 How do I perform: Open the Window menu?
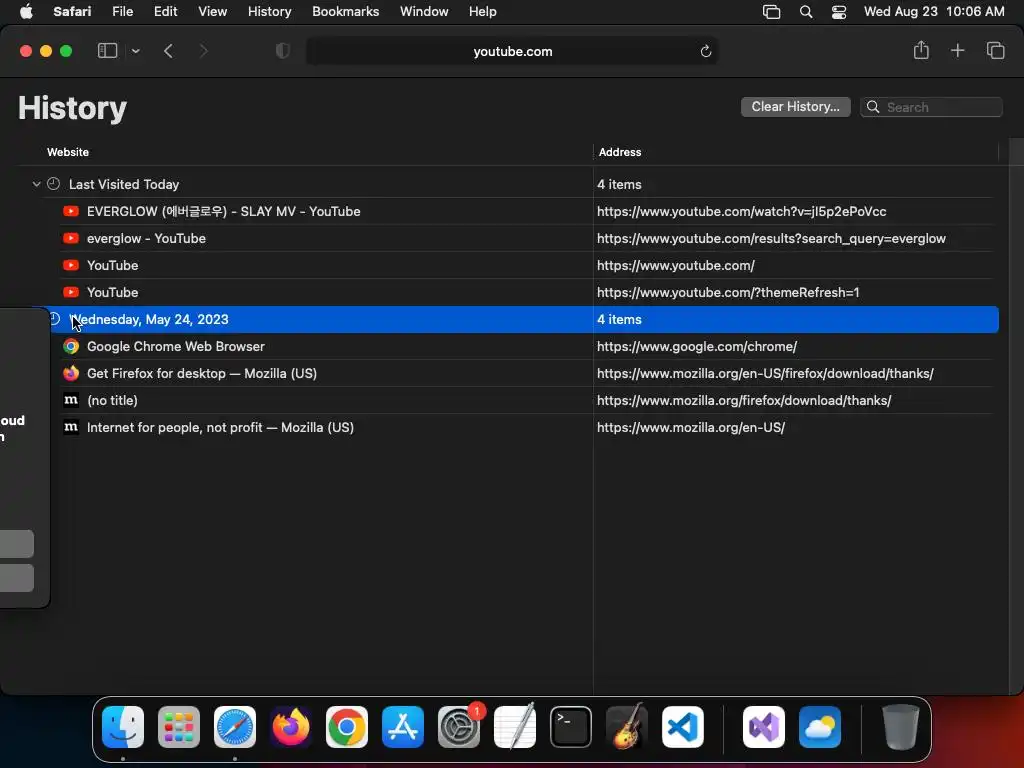click(x=424, y=12)
